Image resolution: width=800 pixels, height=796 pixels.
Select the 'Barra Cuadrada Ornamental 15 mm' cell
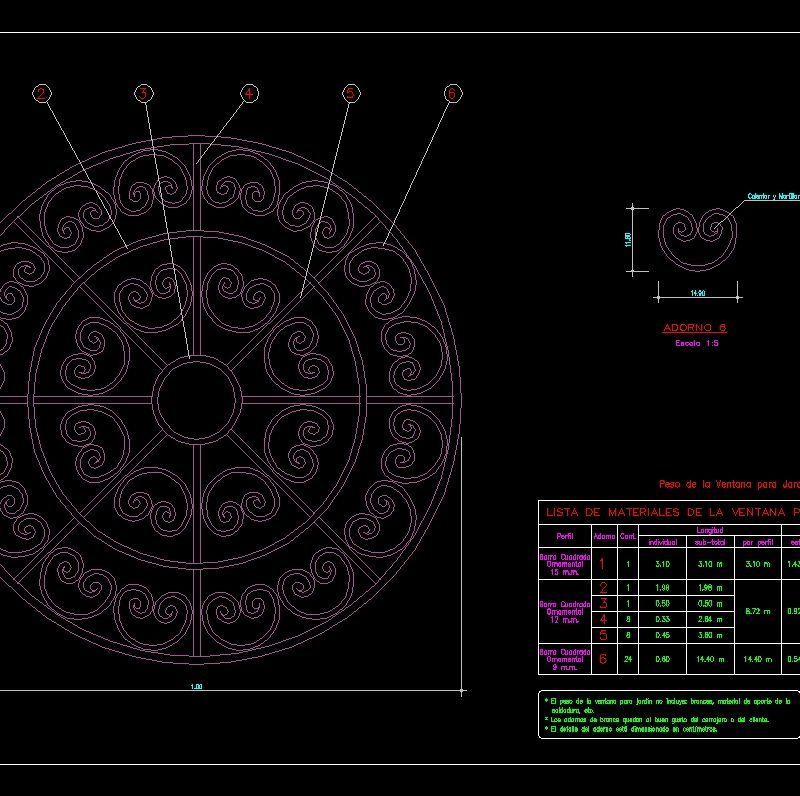point(565,565)
